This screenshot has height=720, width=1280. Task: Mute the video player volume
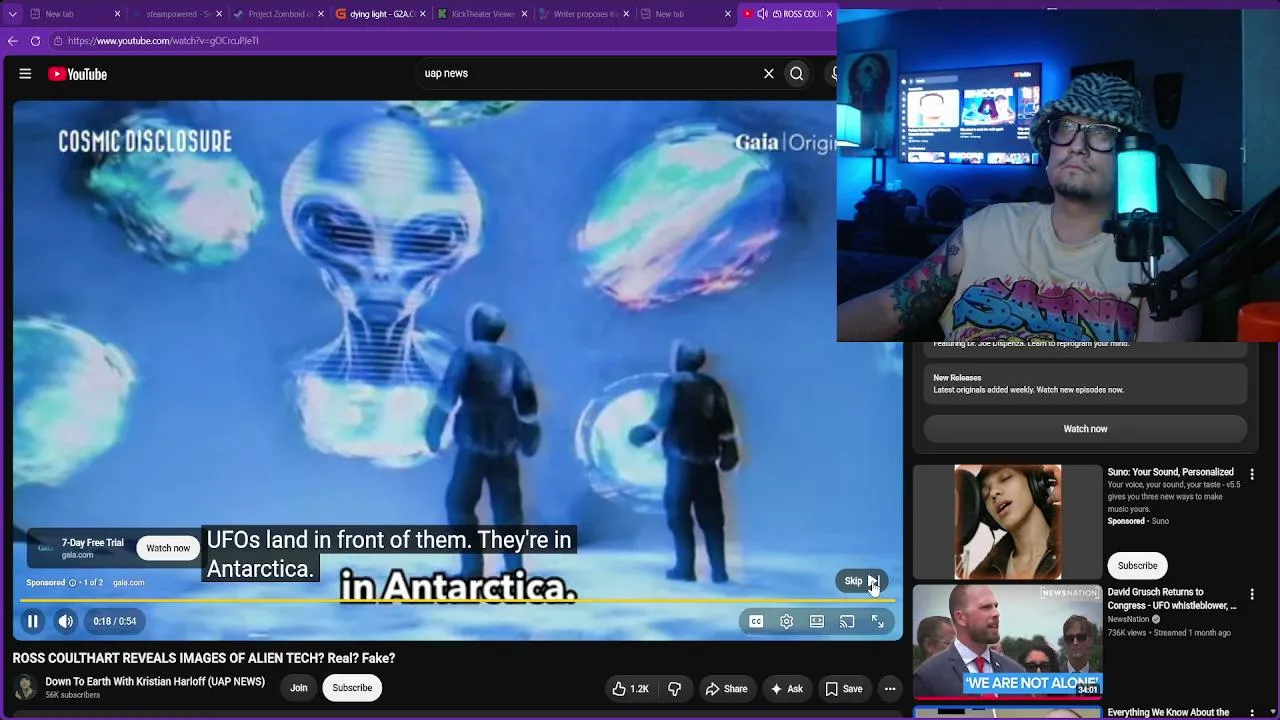tap(65, 621)
